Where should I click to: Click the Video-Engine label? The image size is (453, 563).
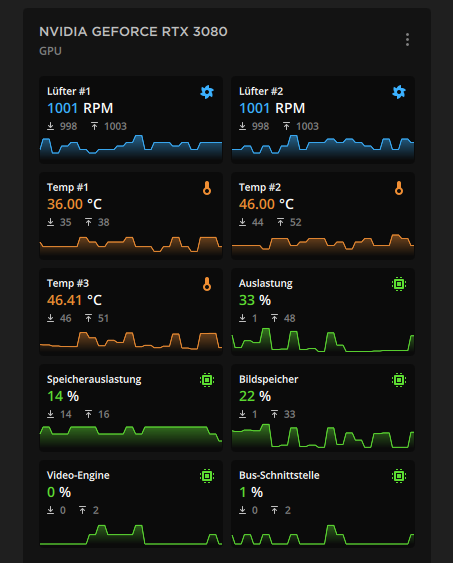(x=78, y=475)
